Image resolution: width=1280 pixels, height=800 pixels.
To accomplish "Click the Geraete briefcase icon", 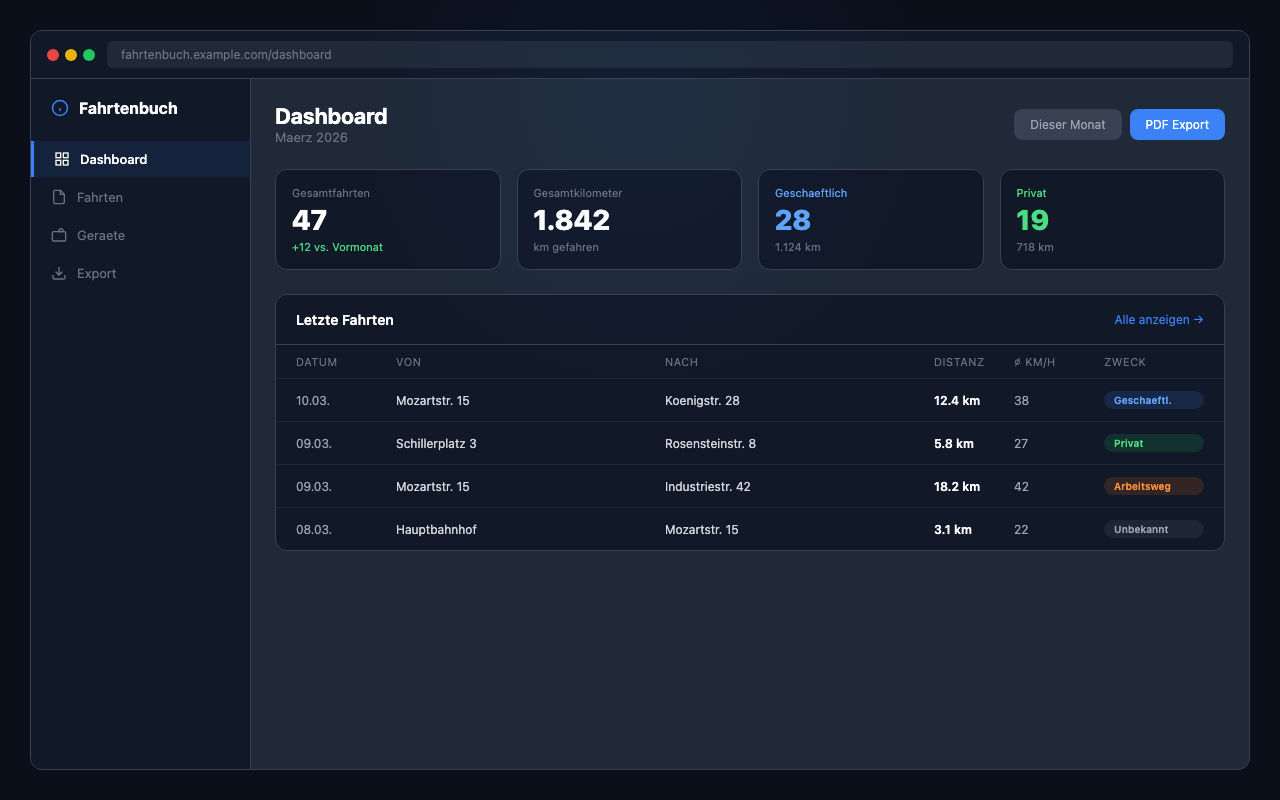I will coord(59,235).
